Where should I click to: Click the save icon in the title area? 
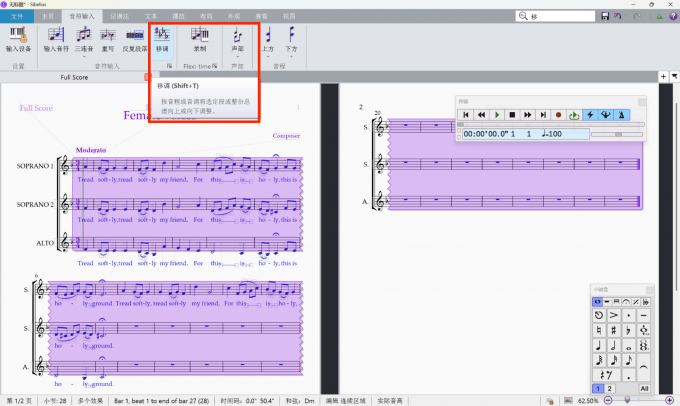point(605,16)
